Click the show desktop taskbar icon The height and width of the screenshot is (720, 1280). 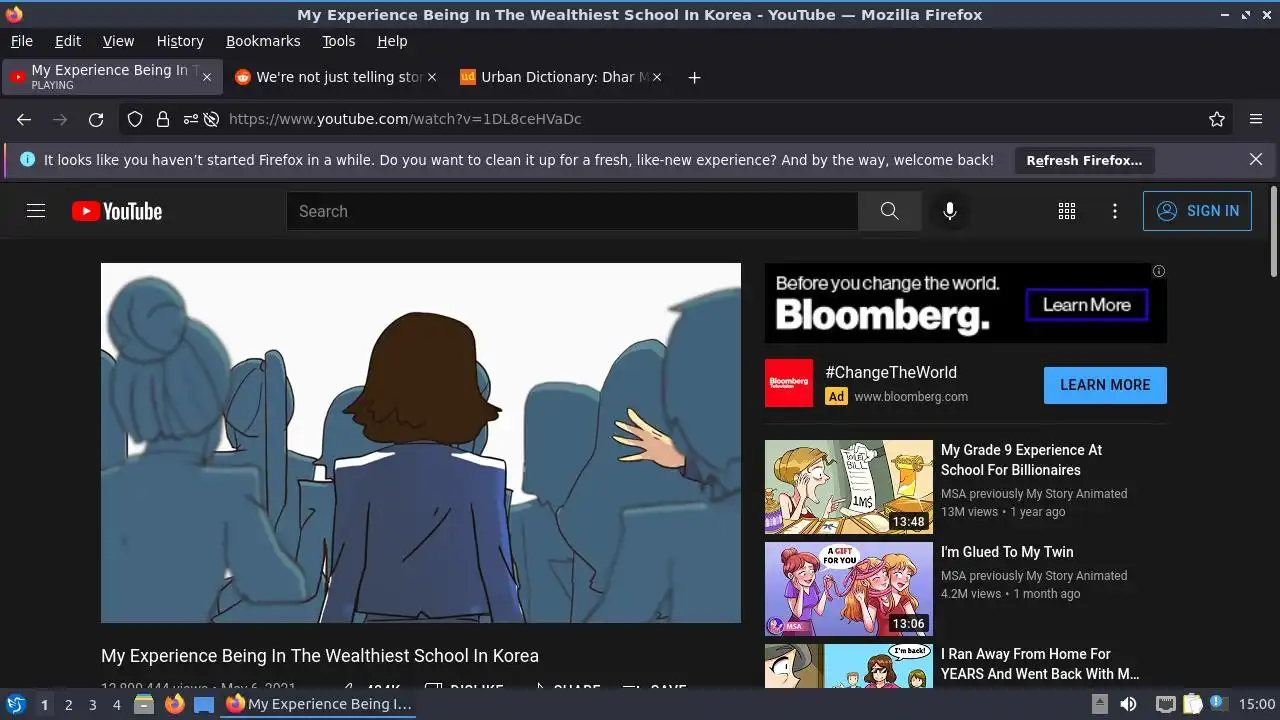(204, 704)
